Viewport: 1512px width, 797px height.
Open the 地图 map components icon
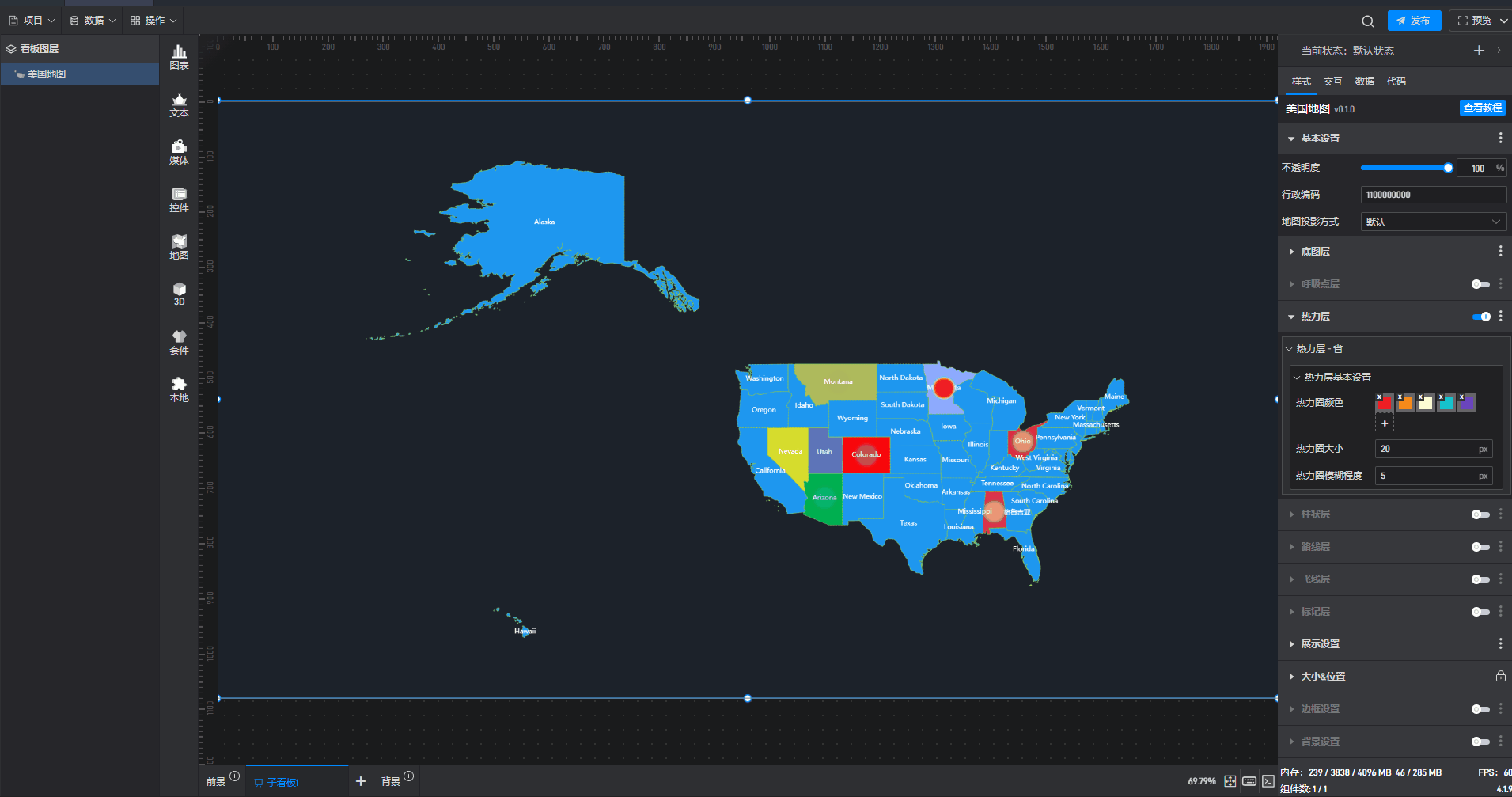[x=179, y=247]
